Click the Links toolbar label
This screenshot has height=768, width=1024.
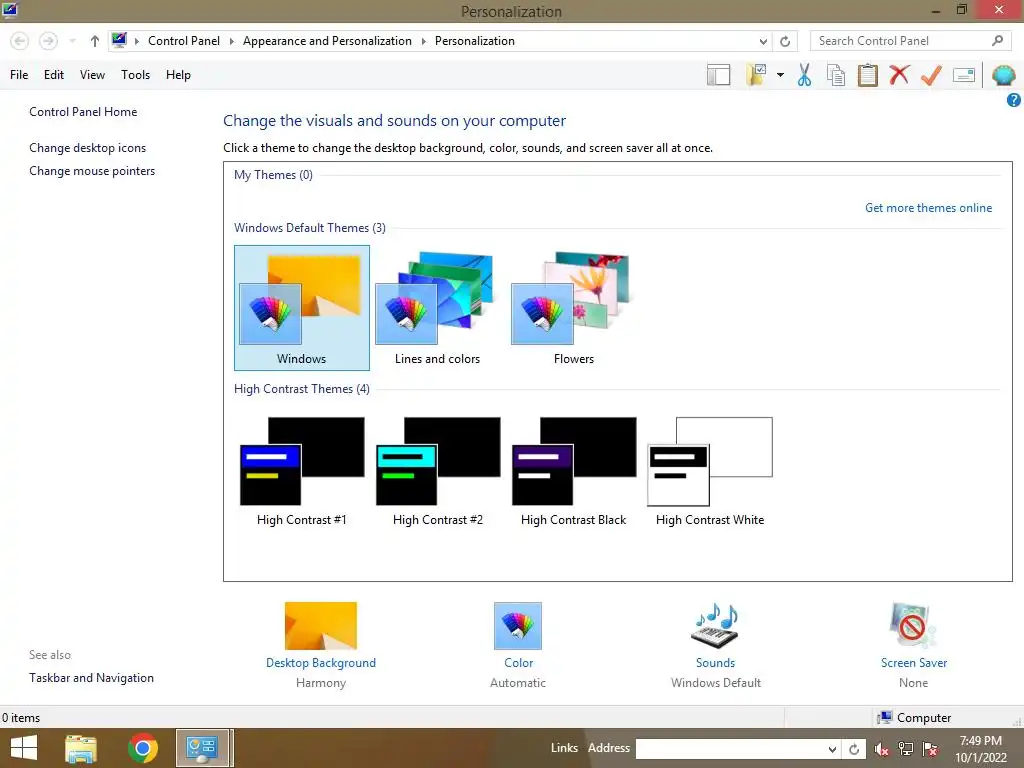click(x=564, y=748)
